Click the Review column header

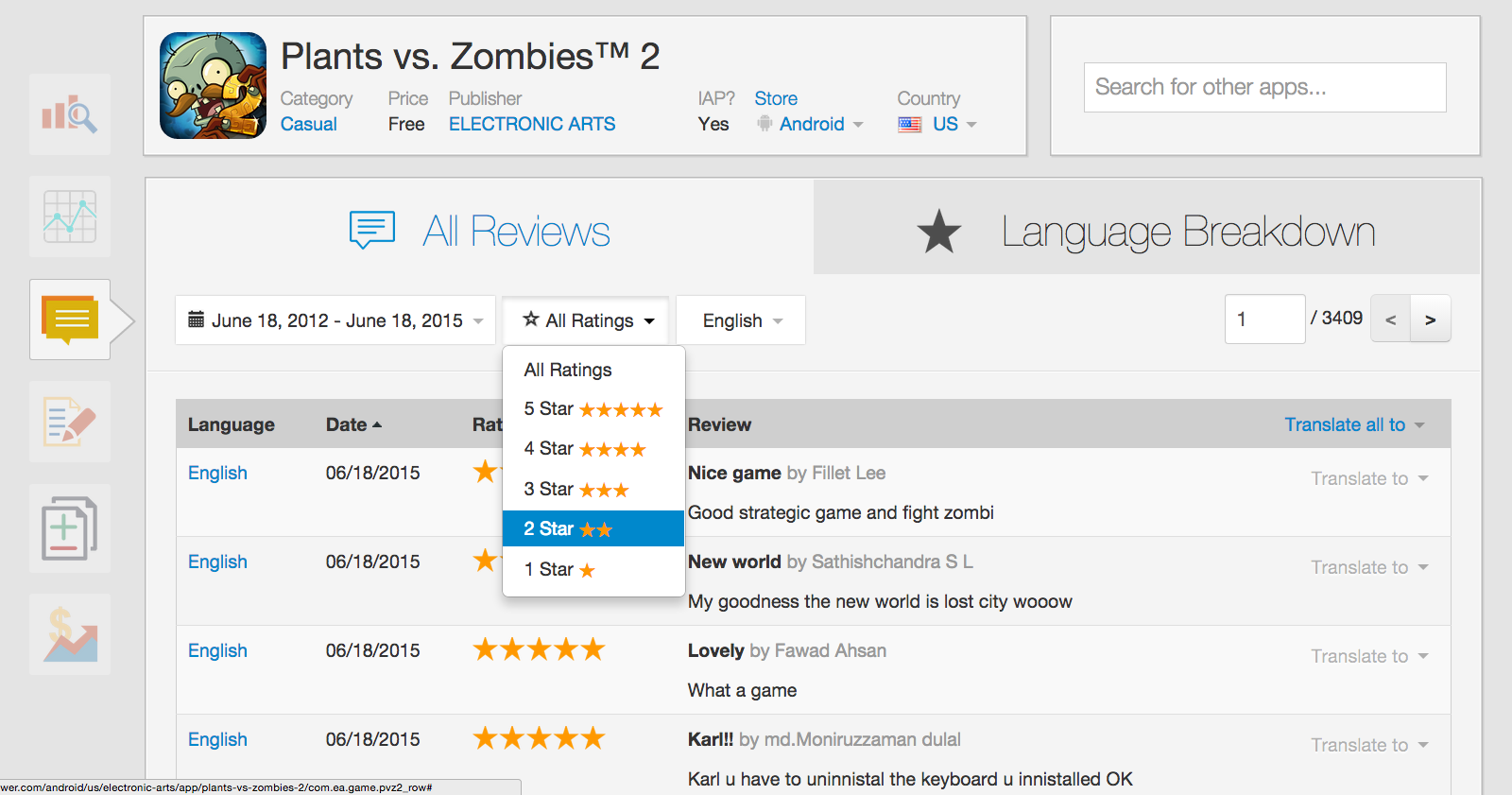[719, 424]
